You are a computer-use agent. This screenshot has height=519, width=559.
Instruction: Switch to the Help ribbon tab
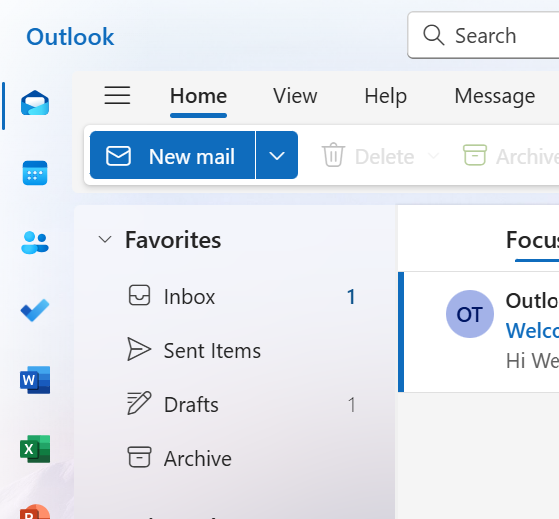point(385,96)
